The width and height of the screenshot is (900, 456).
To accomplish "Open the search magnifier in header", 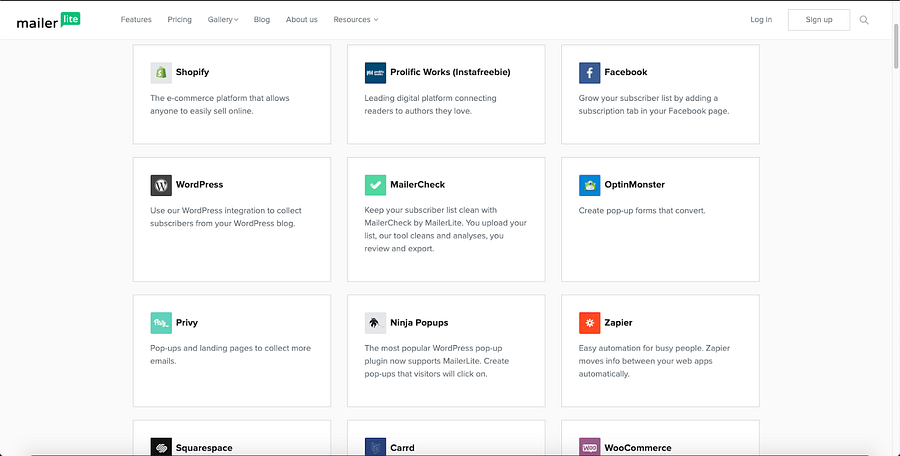I will 864,19.
